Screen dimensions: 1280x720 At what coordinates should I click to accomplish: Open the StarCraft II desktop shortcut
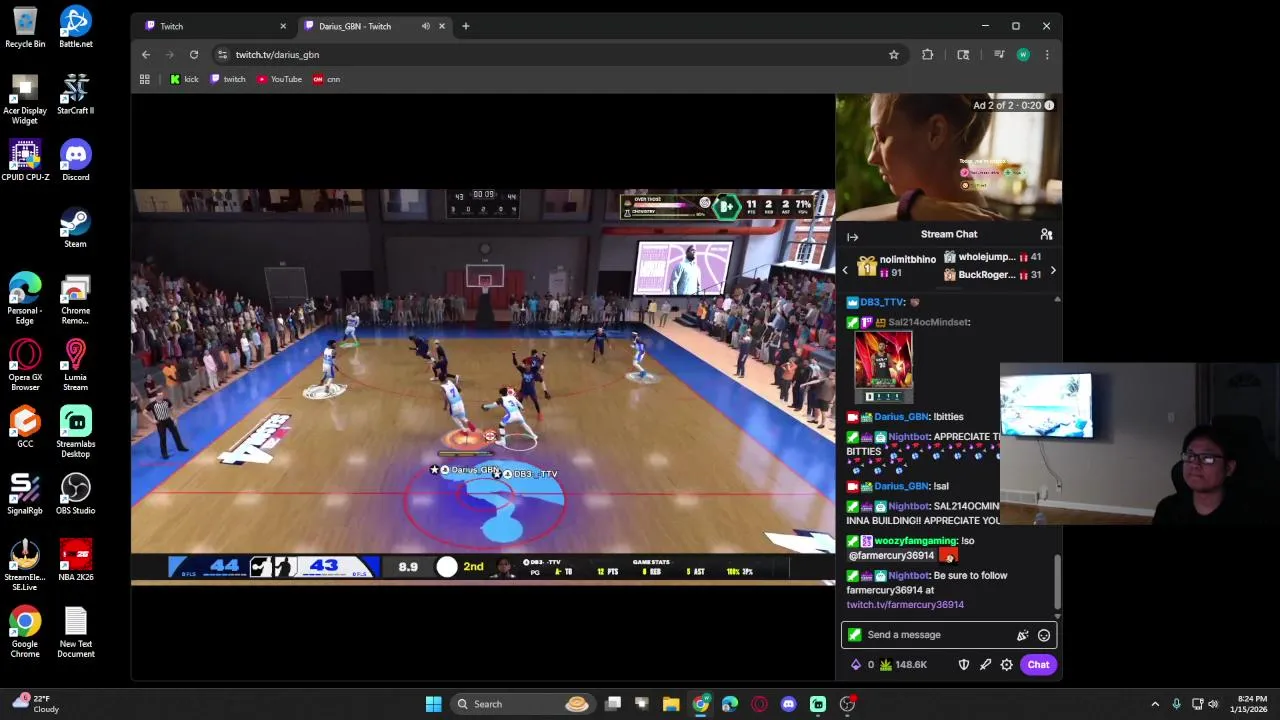coord(75,94)
